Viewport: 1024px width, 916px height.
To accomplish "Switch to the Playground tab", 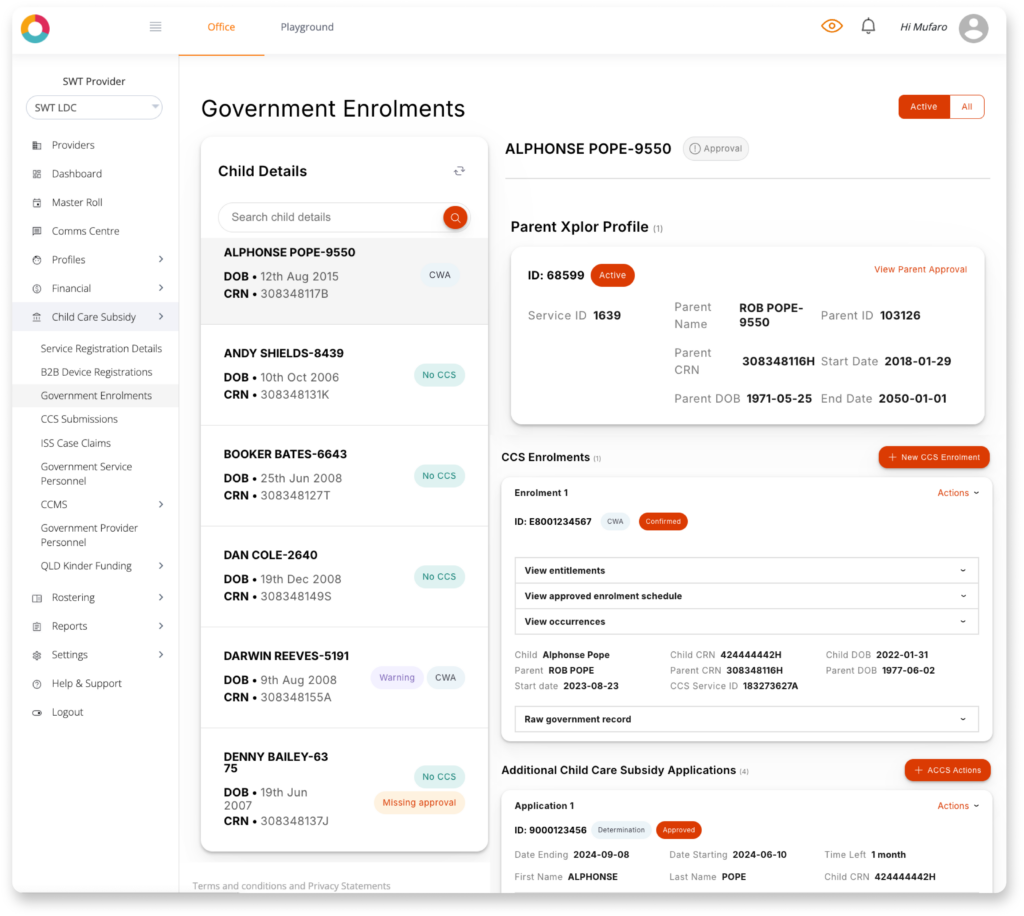I will [x=307, y=27].
